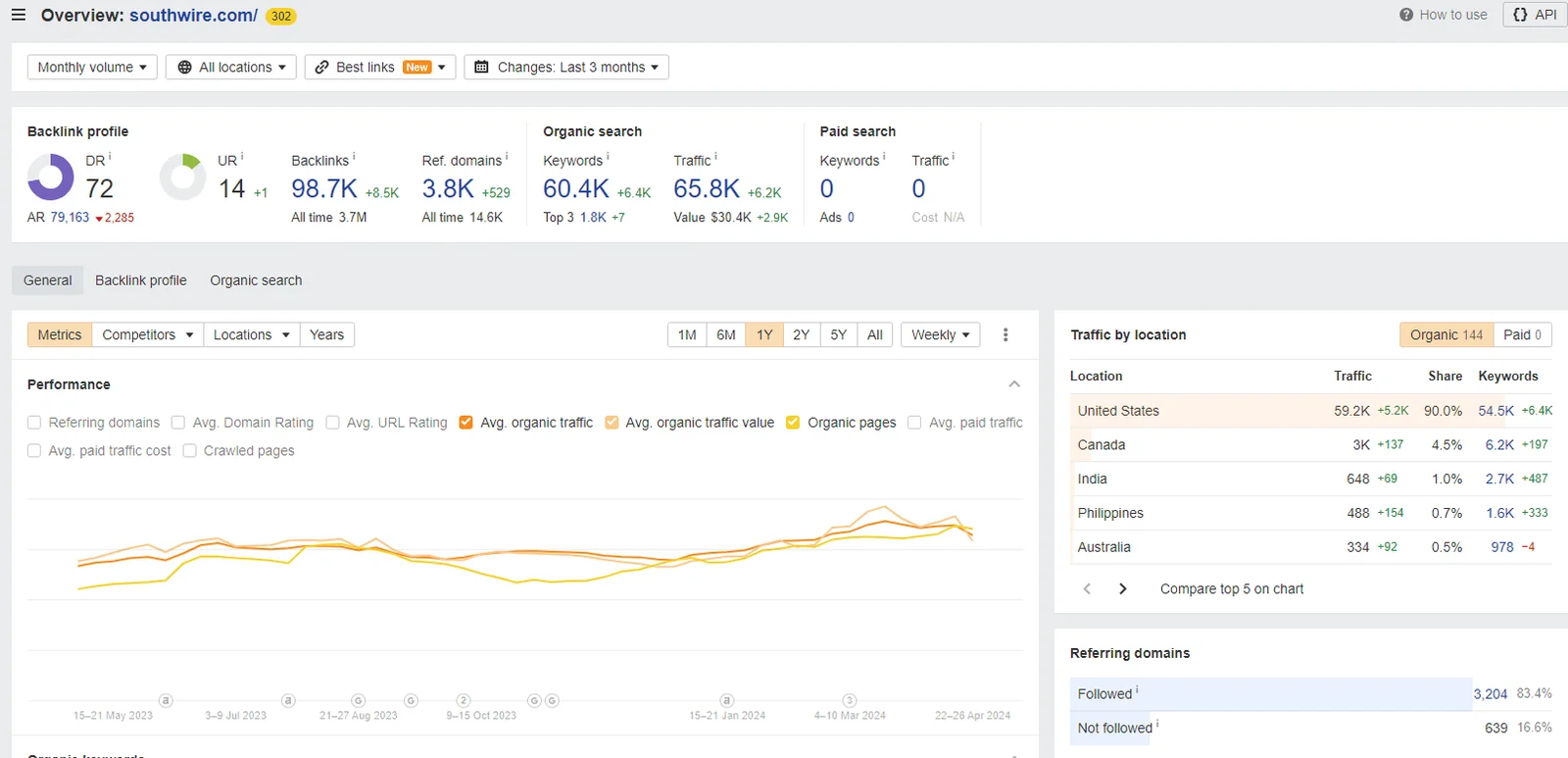Click the API button

1535,15
